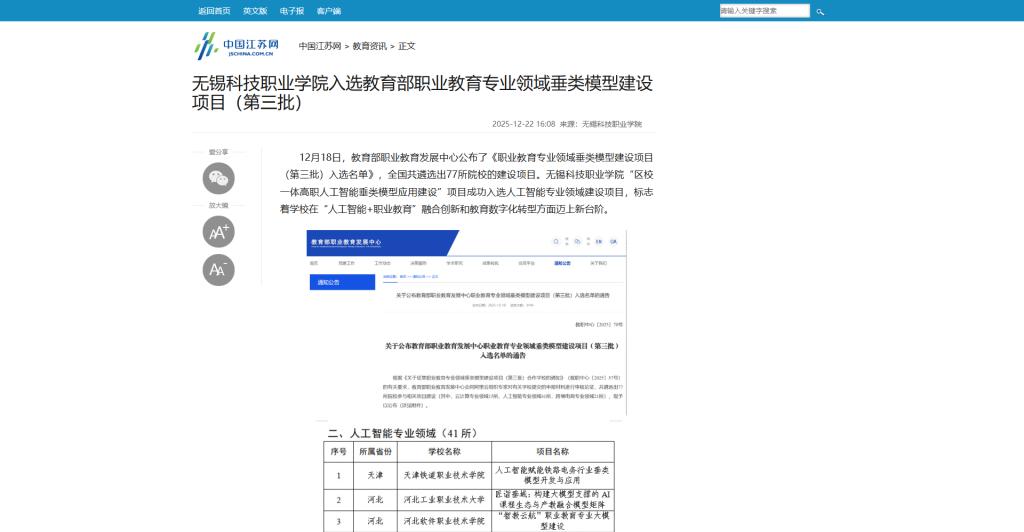Increase font size with AA+ button
Screen dimensions: 1024x532
(218, 232)
